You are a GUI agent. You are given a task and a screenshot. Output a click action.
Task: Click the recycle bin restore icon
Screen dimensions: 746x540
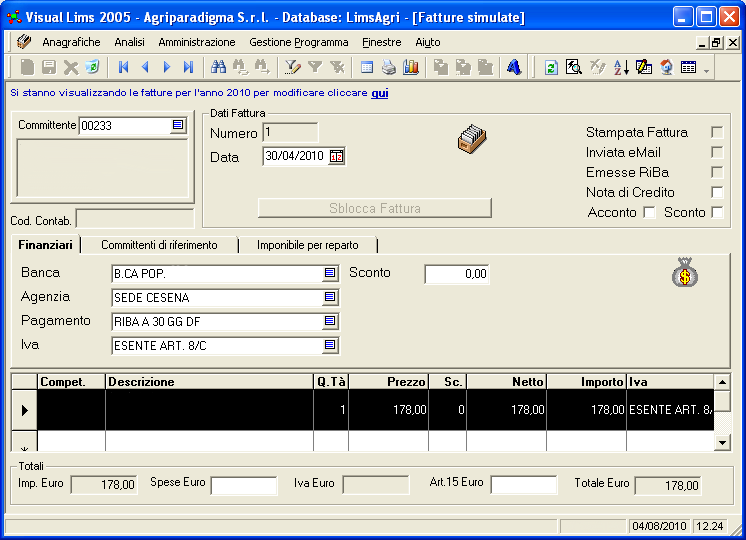click(x=93, y=67)
